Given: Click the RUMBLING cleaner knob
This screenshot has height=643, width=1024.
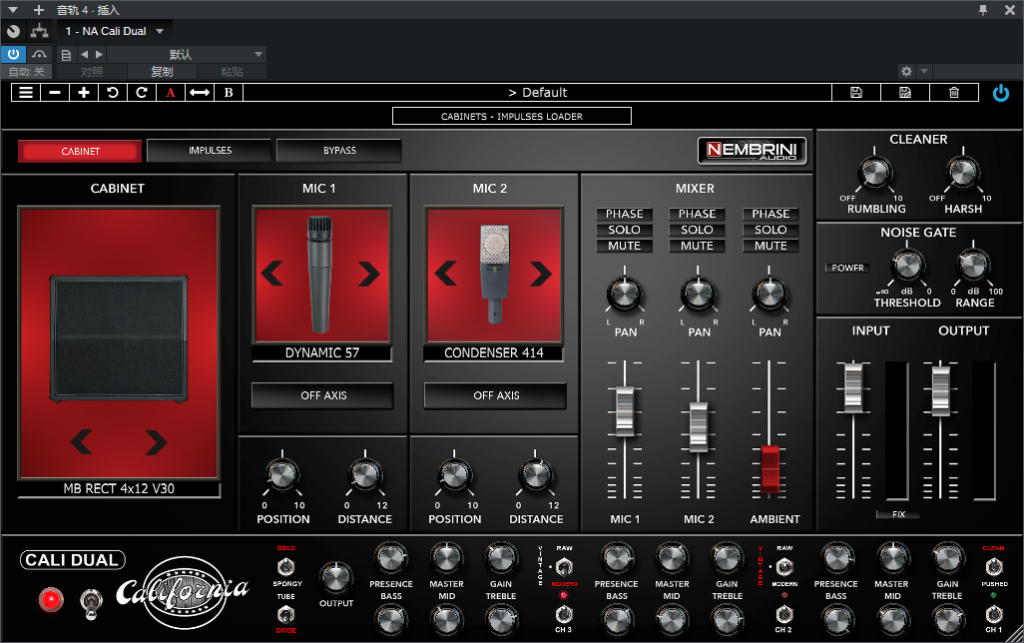Looking at the screenshot, I should [x=874, y=172].
